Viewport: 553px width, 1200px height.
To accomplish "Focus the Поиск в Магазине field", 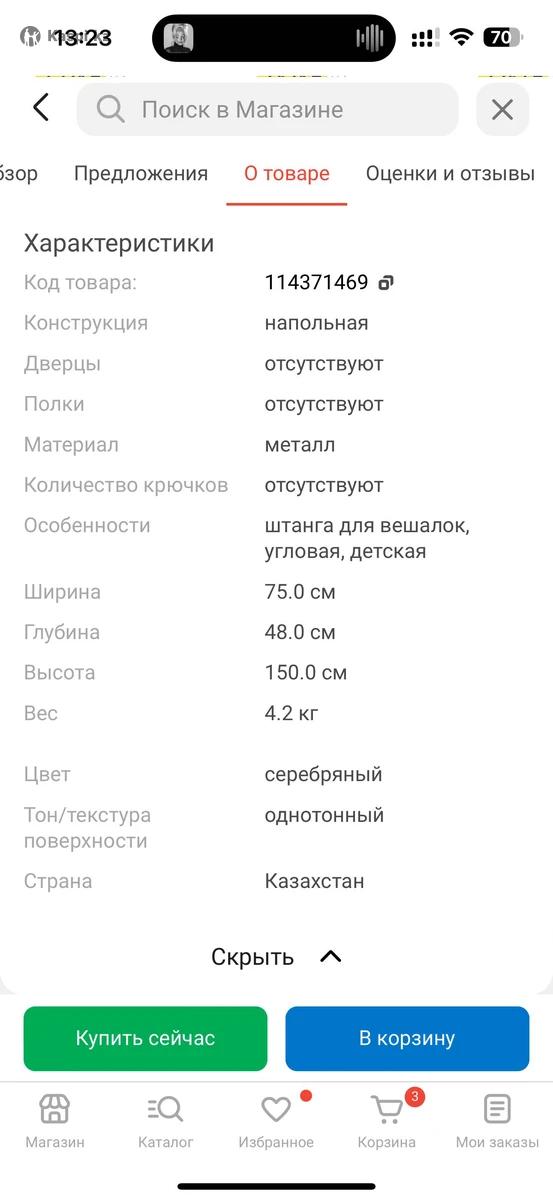I will 267,109.
